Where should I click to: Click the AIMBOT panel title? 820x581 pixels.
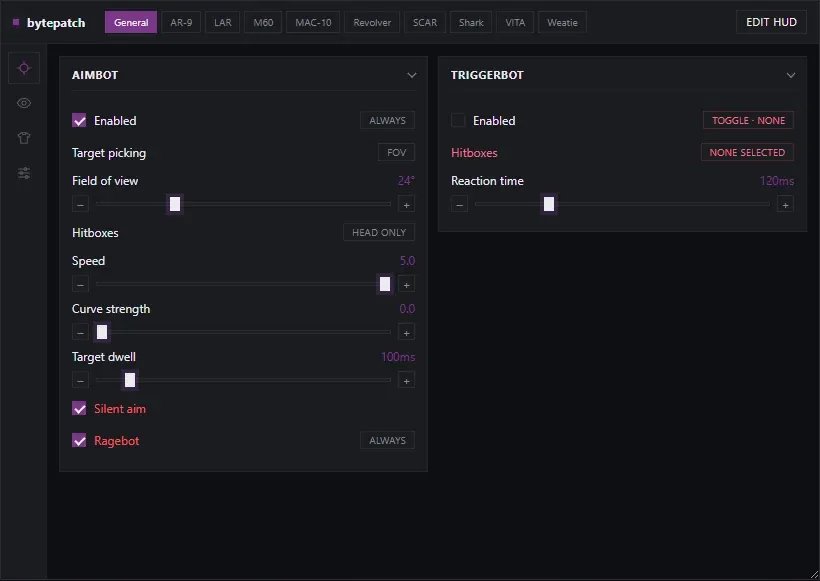tap(95, 75)
